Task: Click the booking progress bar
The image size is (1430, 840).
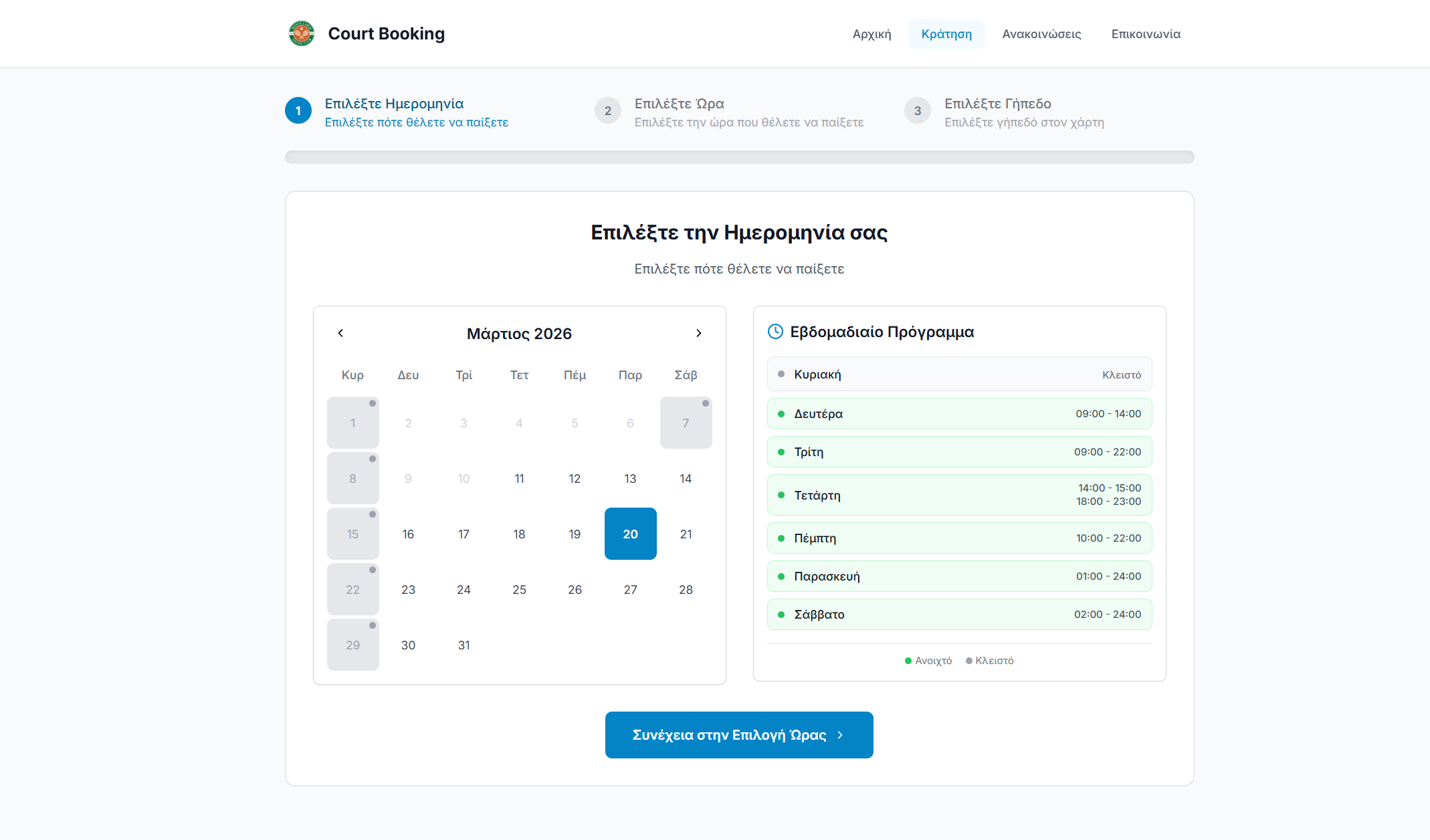Action: coord(739,157)
